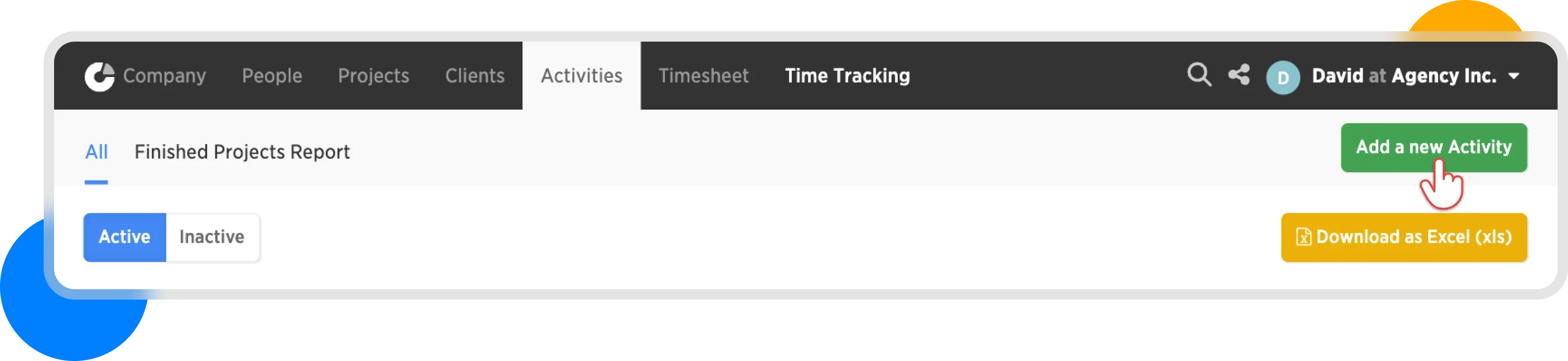This screenshot has width=1568, height=361.
Task: Select the Activities tab
Action: 581,76
